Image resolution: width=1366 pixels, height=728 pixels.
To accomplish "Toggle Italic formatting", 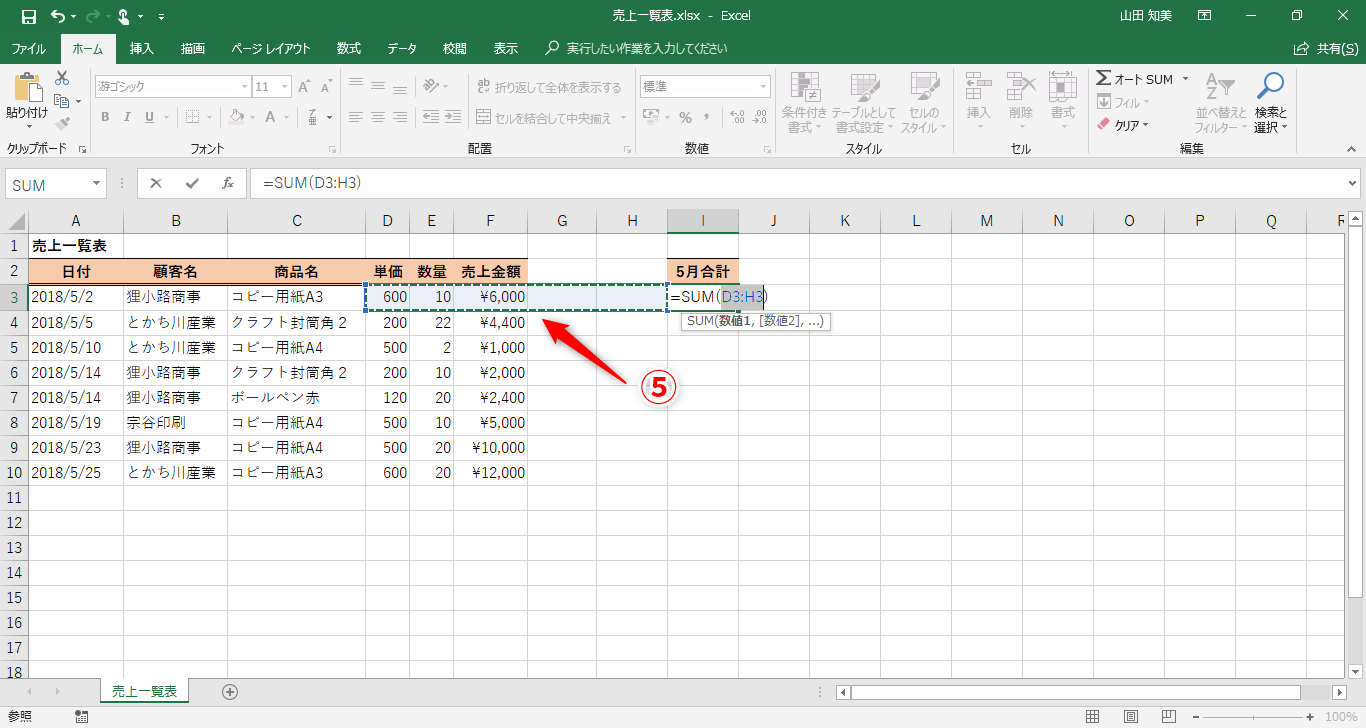I will click(x=127, y=117).
